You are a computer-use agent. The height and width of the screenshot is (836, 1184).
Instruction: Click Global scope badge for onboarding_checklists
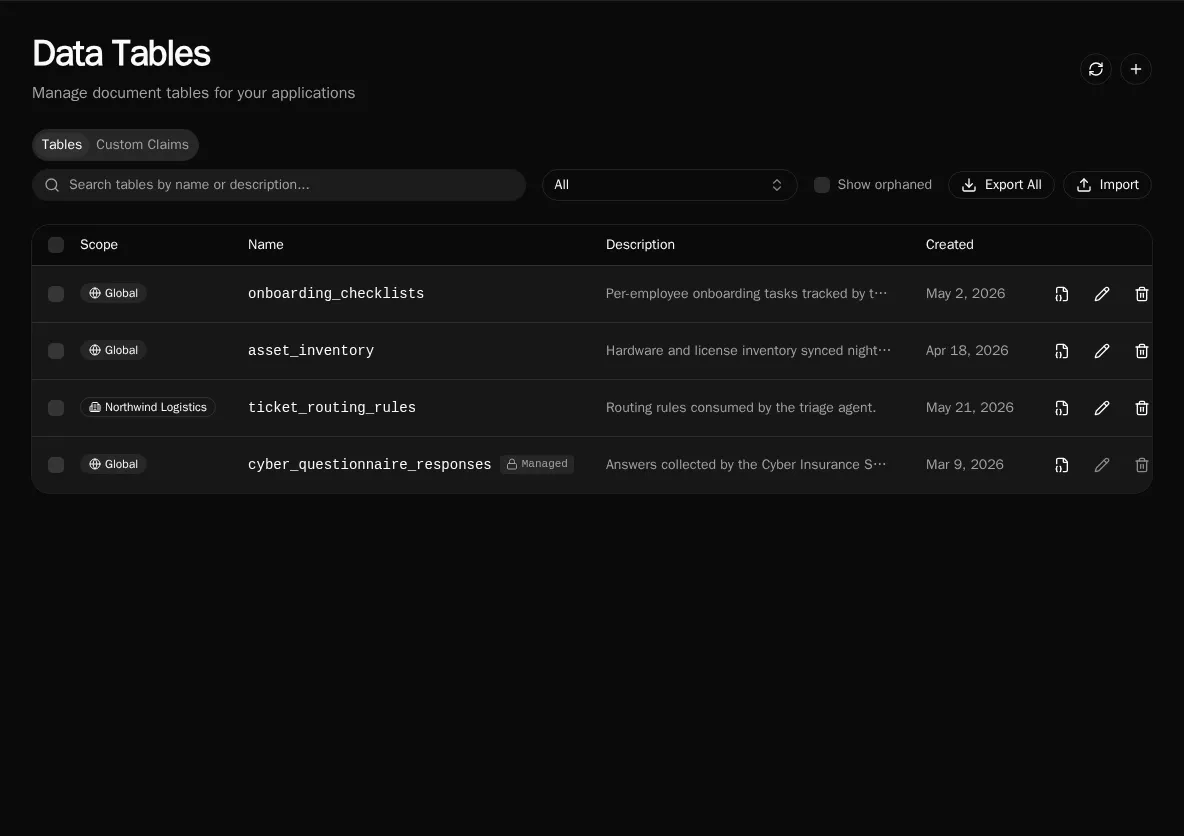click(x=113, y=293)
